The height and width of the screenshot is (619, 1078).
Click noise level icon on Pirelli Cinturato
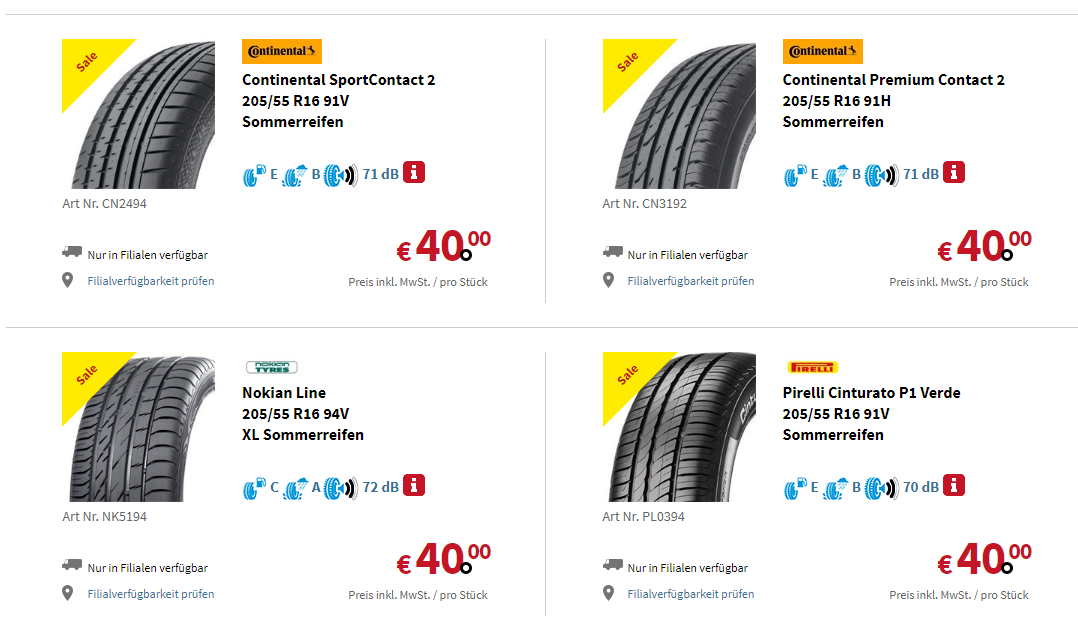[x=880, y=487]
